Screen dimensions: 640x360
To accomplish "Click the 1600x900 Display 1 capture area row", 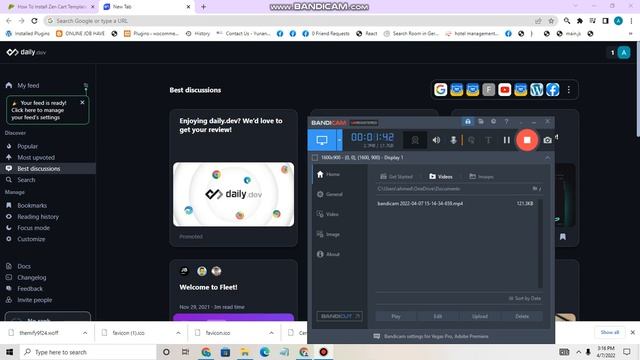I will pyautogui.click(x=431, y=158).
